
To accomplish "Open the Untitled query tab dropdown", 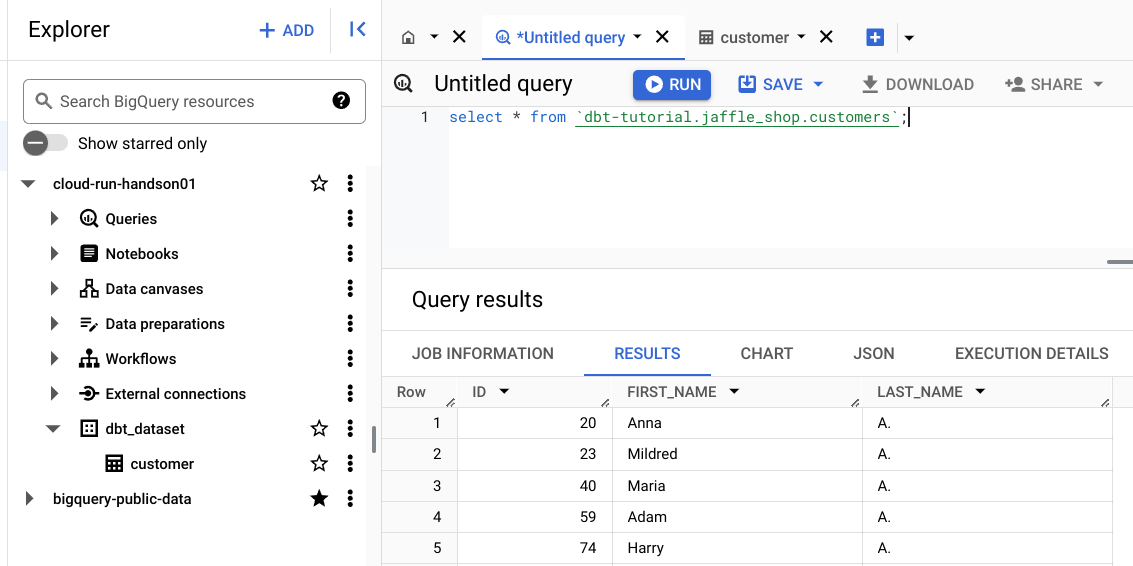I will tap(637, 37).
